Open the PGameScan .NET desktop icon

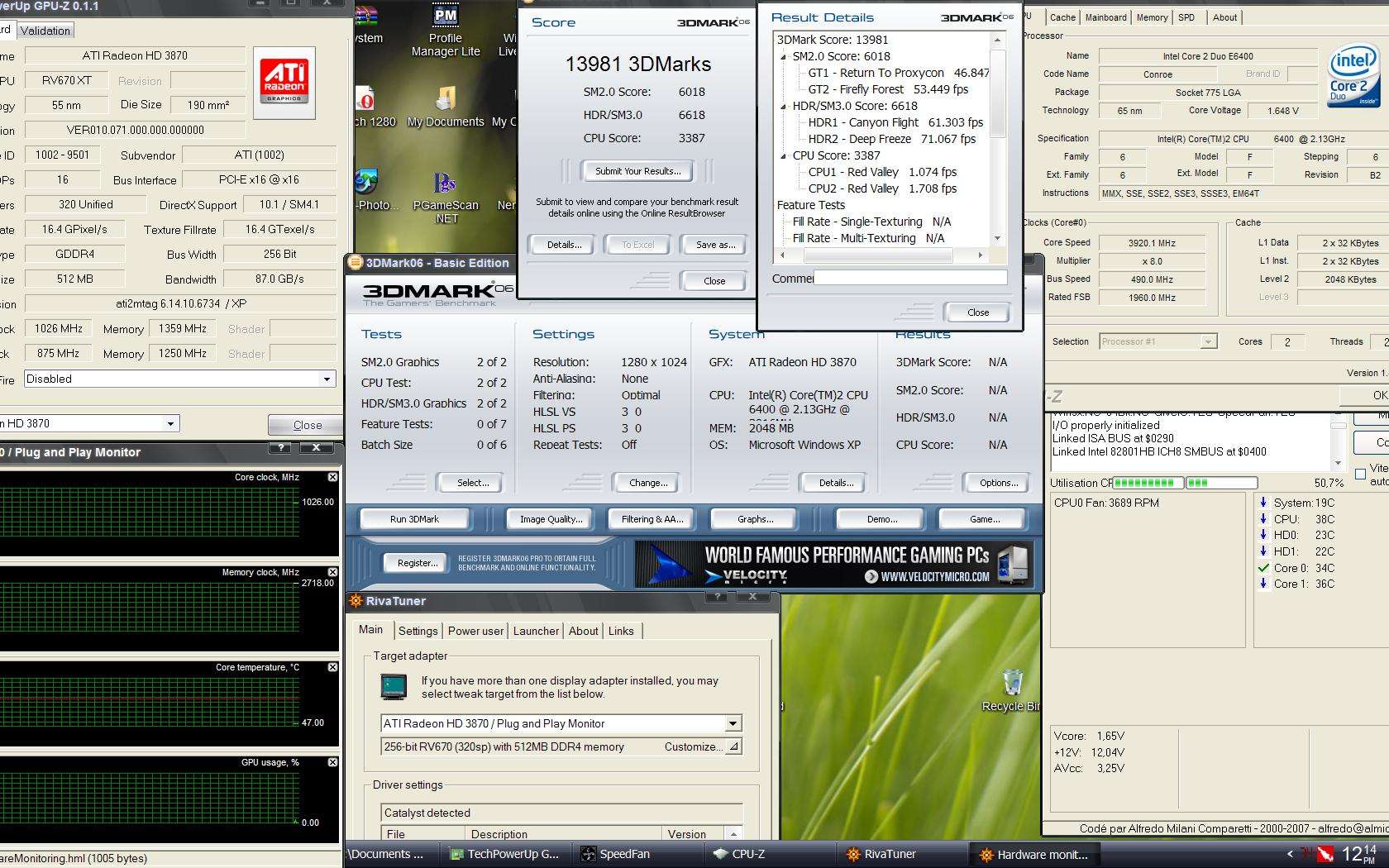point(446,197)
